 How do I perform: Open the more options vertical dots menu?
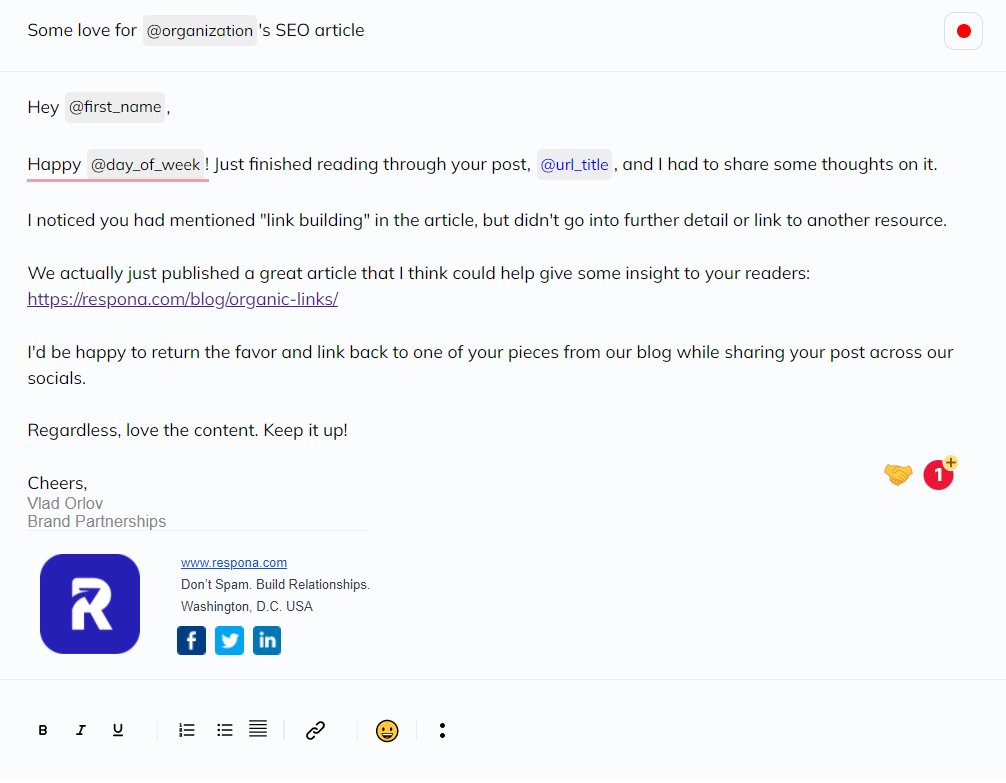click(442, 730)
